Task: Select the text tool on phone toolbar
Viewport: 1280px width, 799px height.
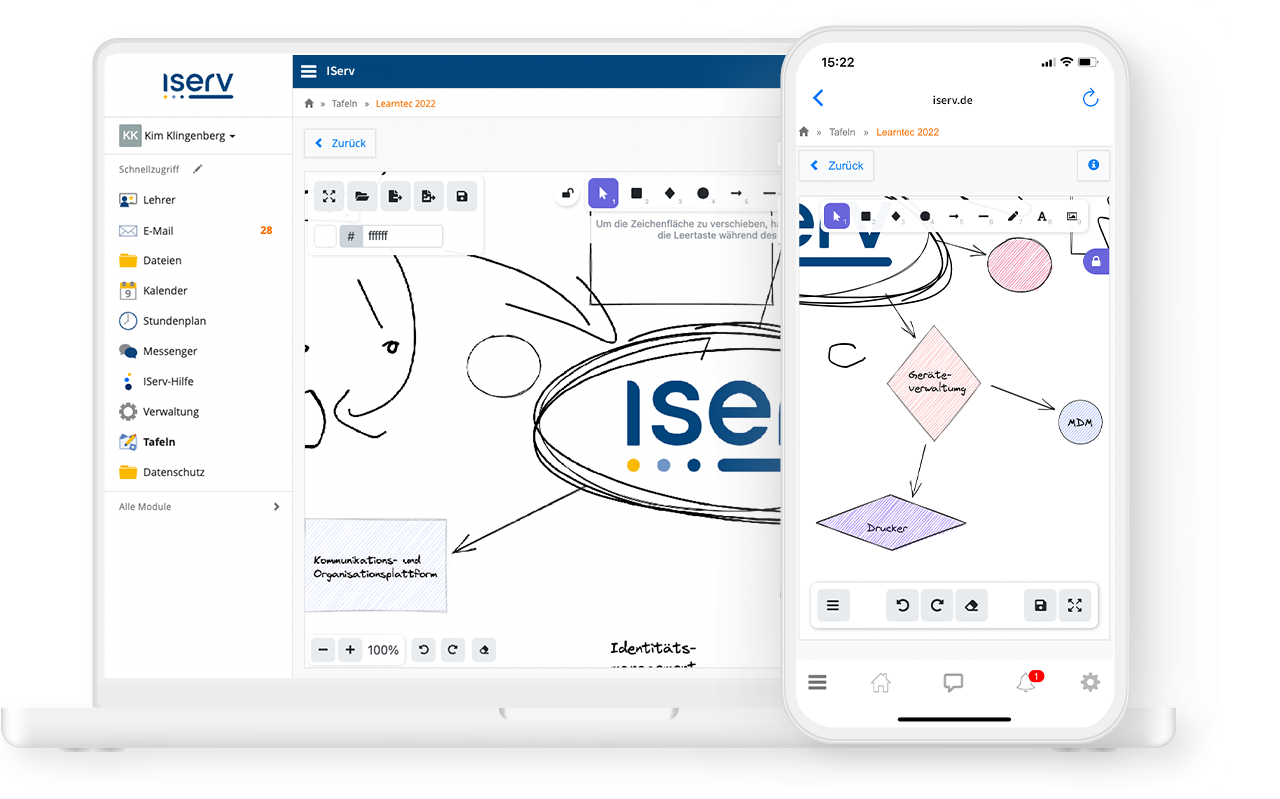Action: (1042, 216)
